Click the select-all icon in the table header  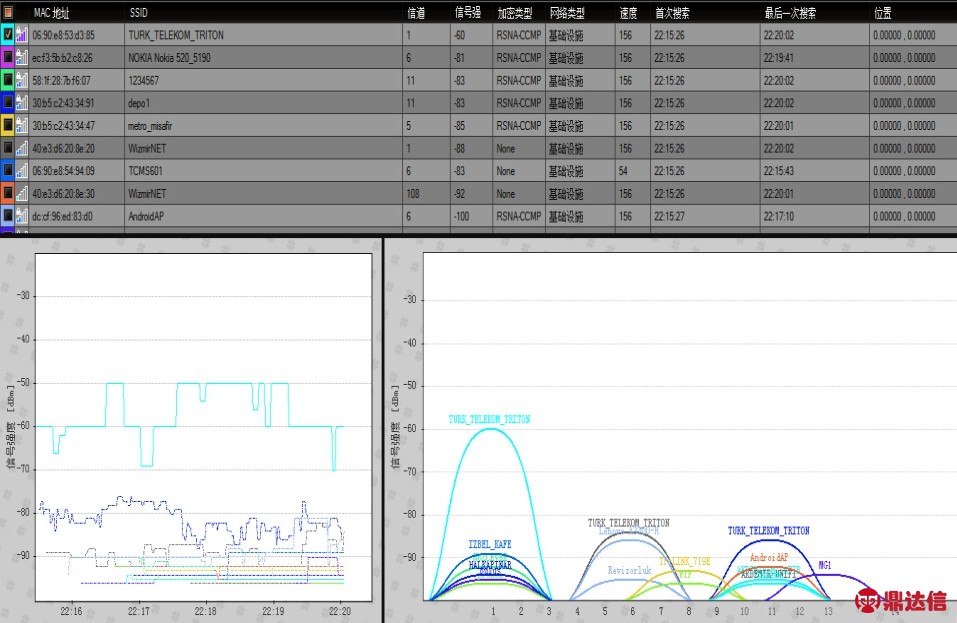point(9,12)
